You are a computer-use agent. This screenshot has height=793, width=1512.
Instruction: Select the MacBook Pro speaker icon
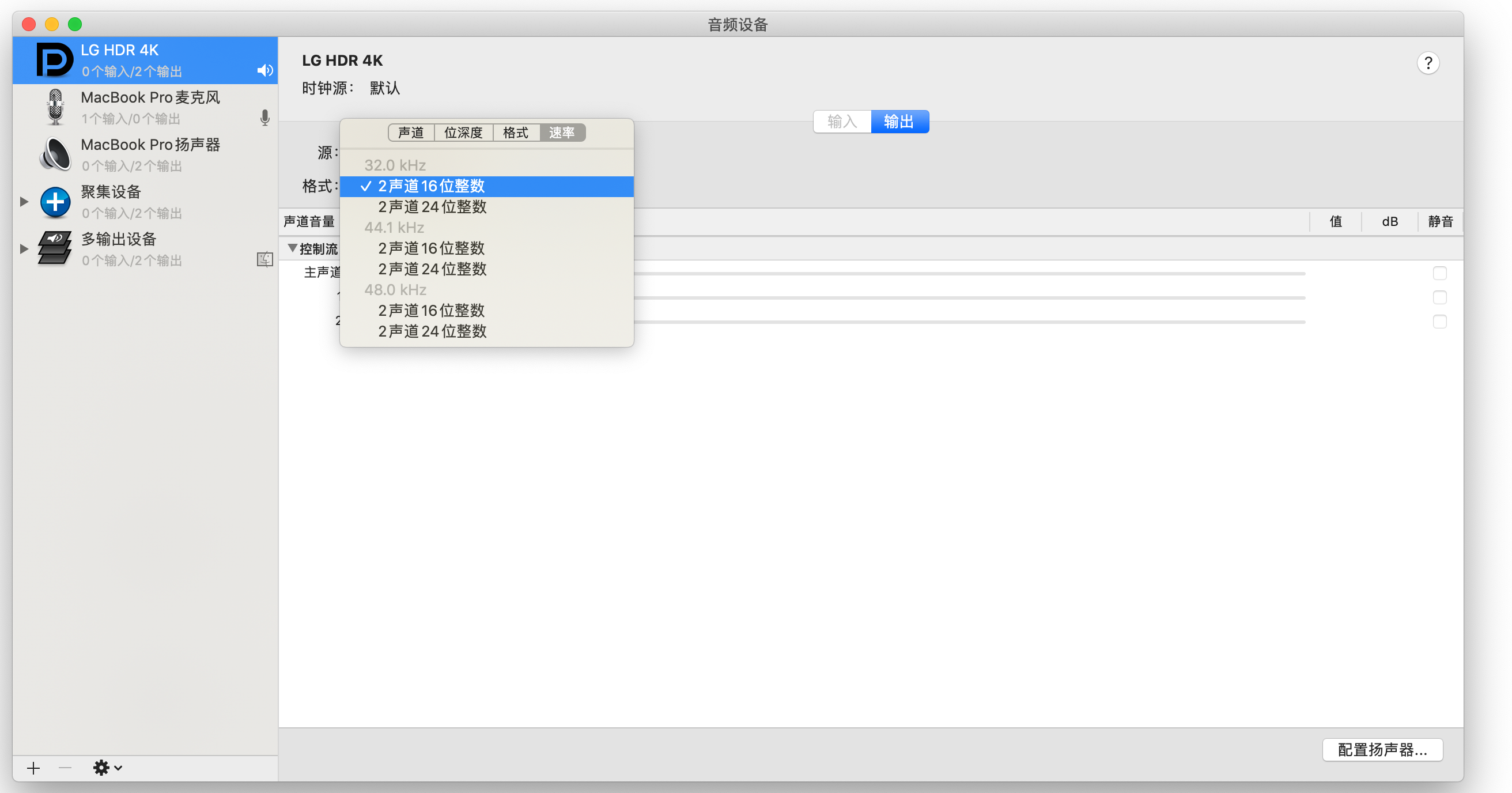point(55,154)
